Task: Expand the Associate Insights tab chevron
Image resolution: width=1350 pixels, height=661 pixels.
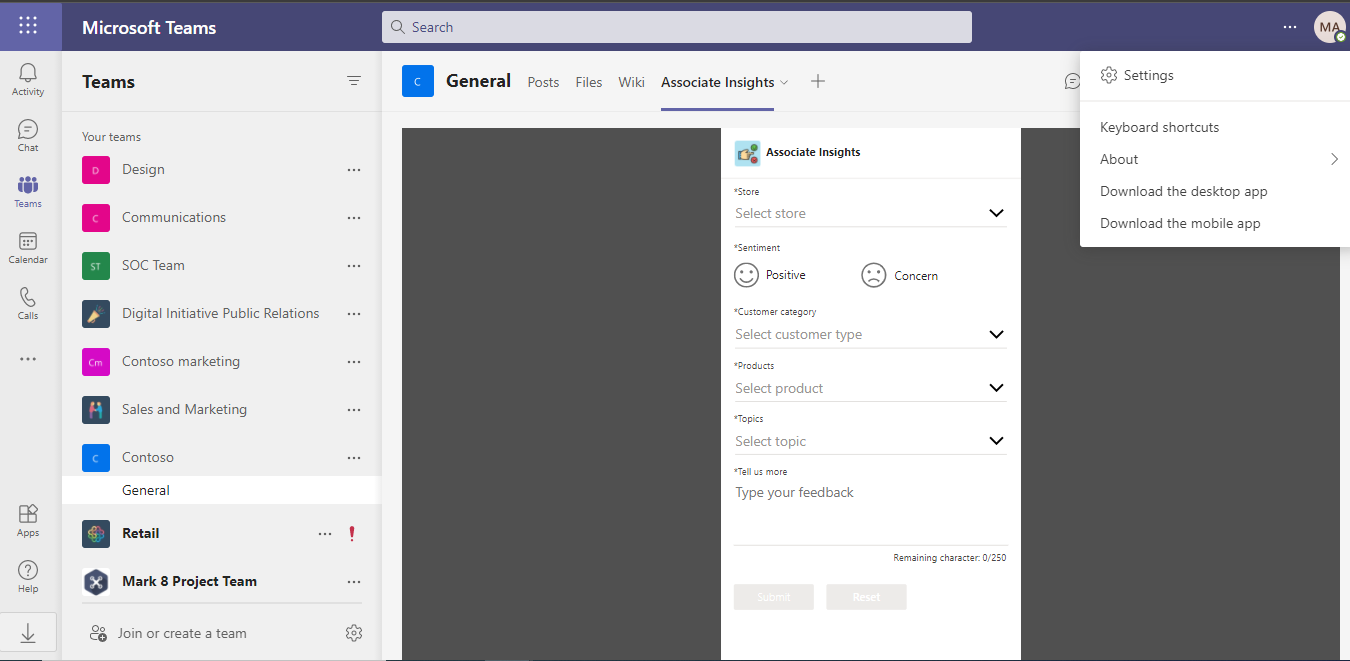Action: click(784, 82)
